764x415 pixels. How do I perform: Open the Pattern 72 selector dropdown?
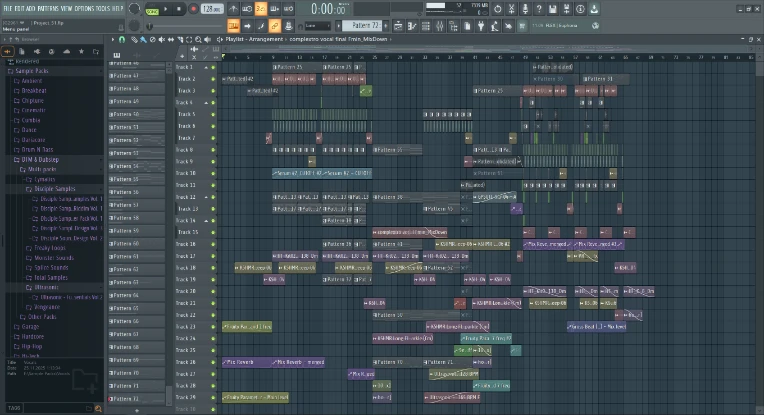[x=363, y=25]
